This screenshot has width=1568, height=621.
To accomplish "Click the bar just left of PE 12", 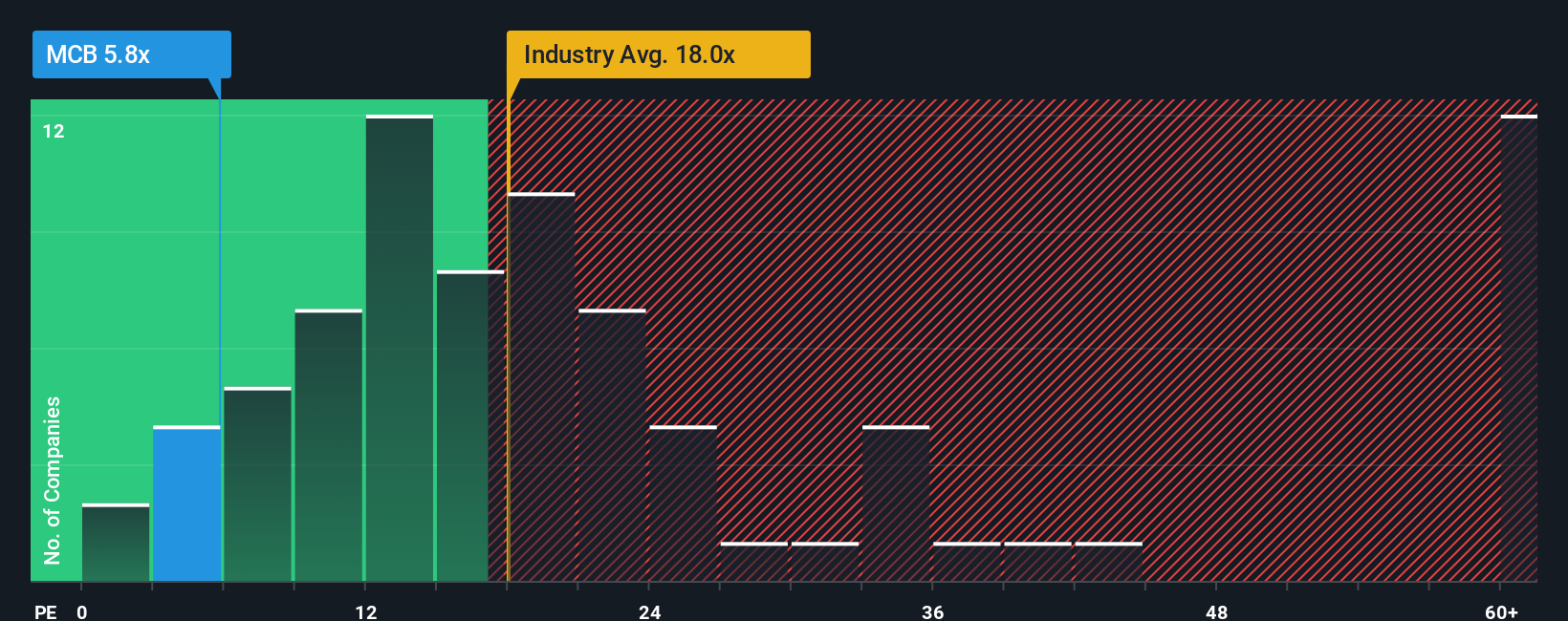I will pos(329,445).
